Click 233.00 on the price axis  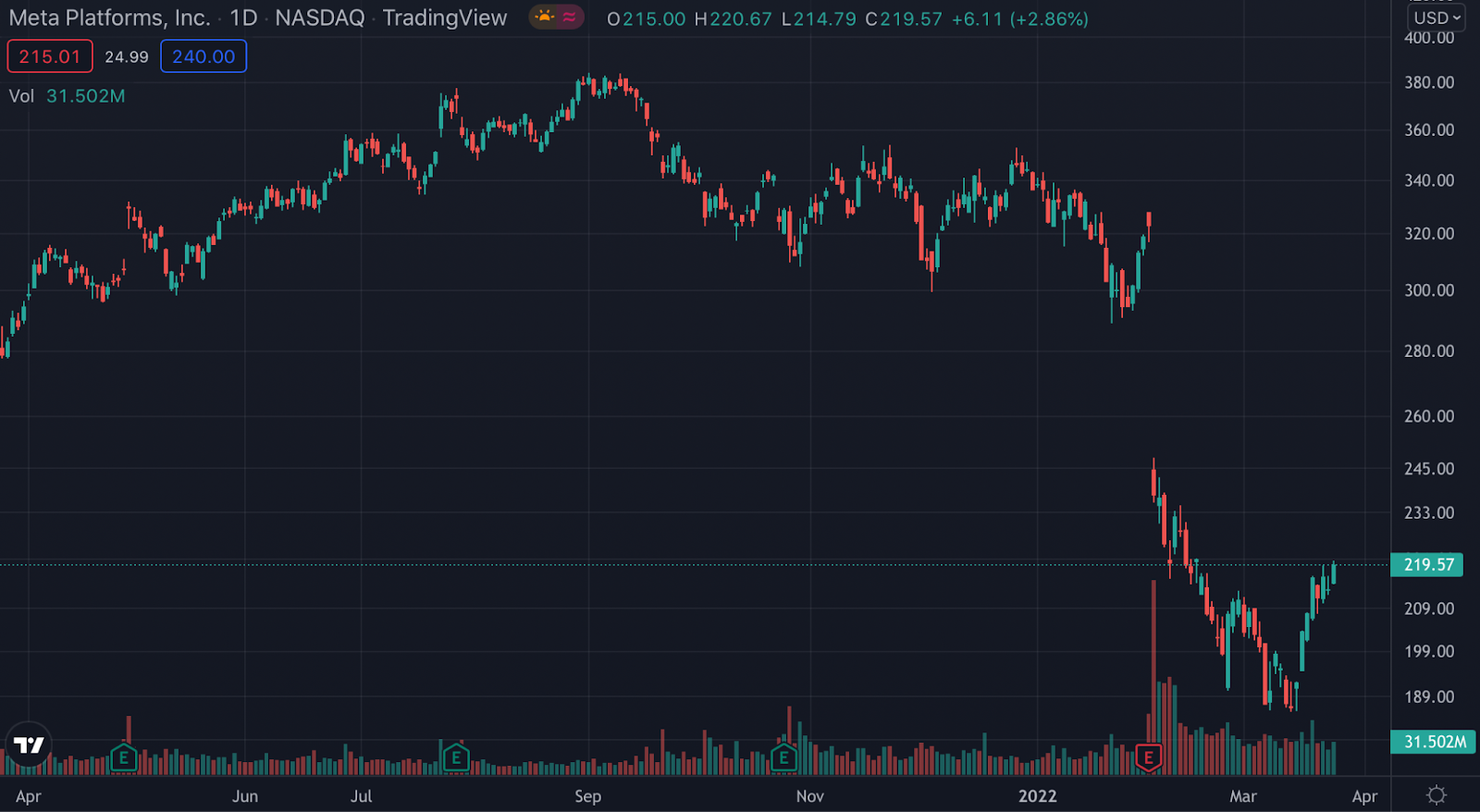point(1429,512)
